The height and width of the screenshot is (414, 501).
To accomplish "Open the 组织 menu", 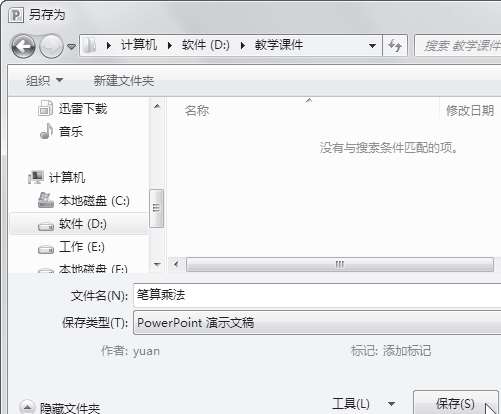I will pyautogui.click(x=44, y=80).
